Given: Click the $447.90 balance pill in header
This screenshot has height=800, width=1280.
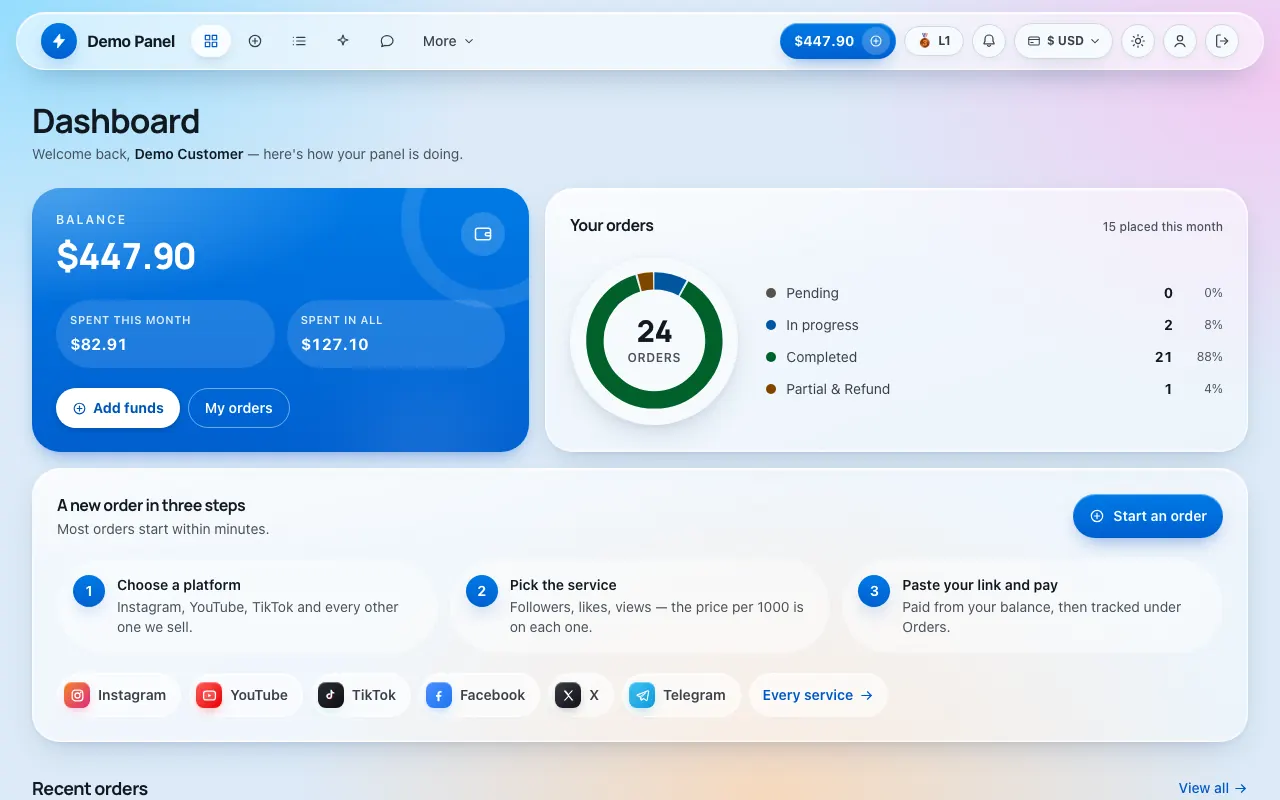Looking at the screenshot, I should pos(838,41).
